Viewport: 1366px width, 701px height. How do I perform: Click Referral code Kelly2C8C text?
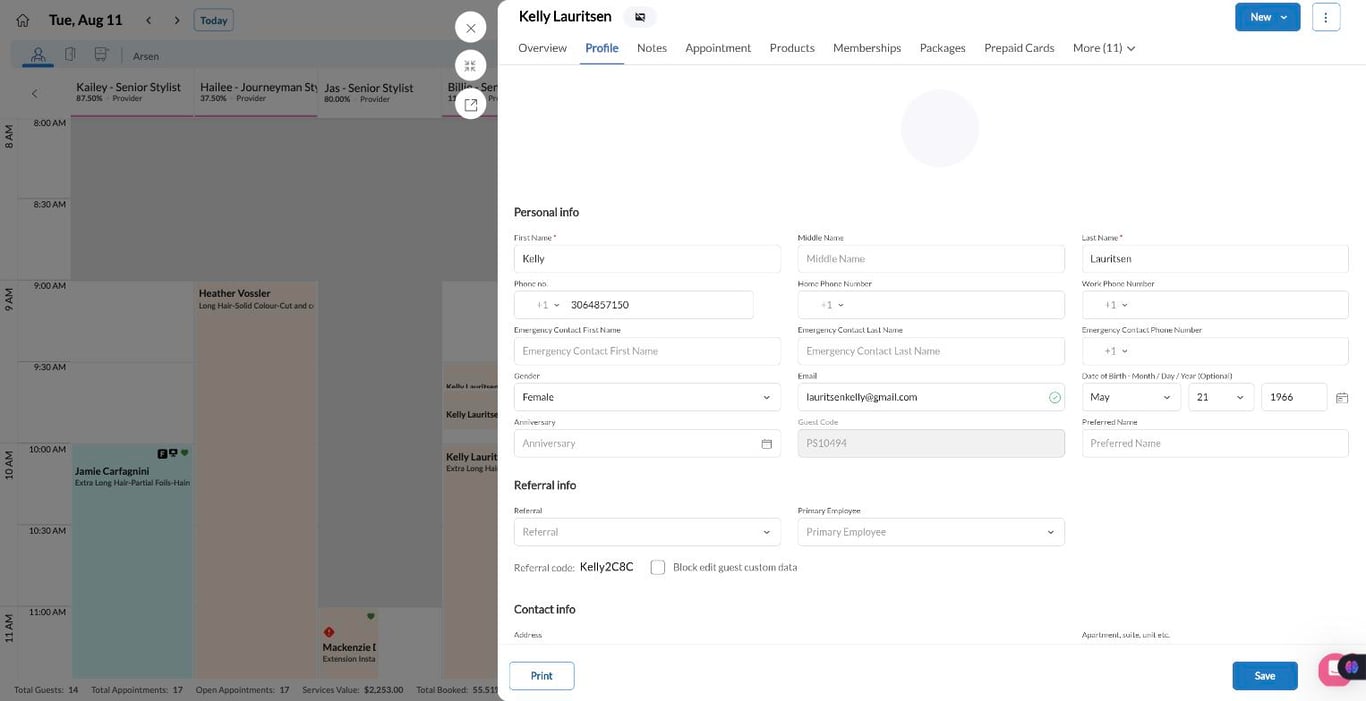pos(607,567)
